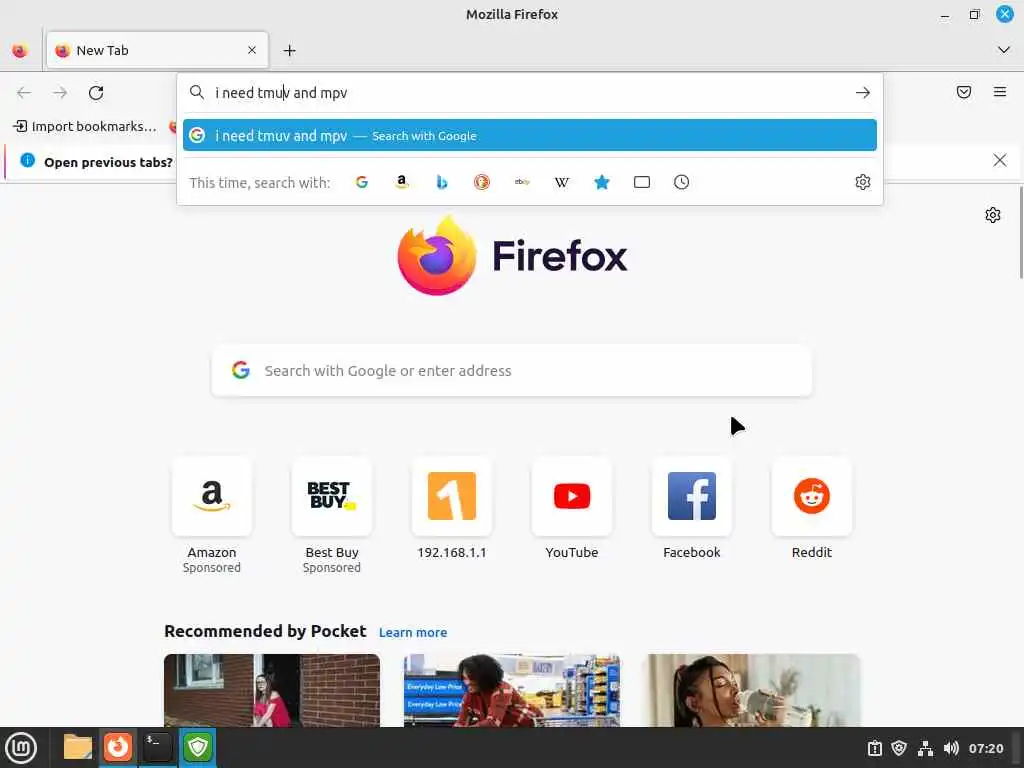Open the Terminal from taskbar
The width and height of the screenshot is (1024, 768).
pos(158,748)
